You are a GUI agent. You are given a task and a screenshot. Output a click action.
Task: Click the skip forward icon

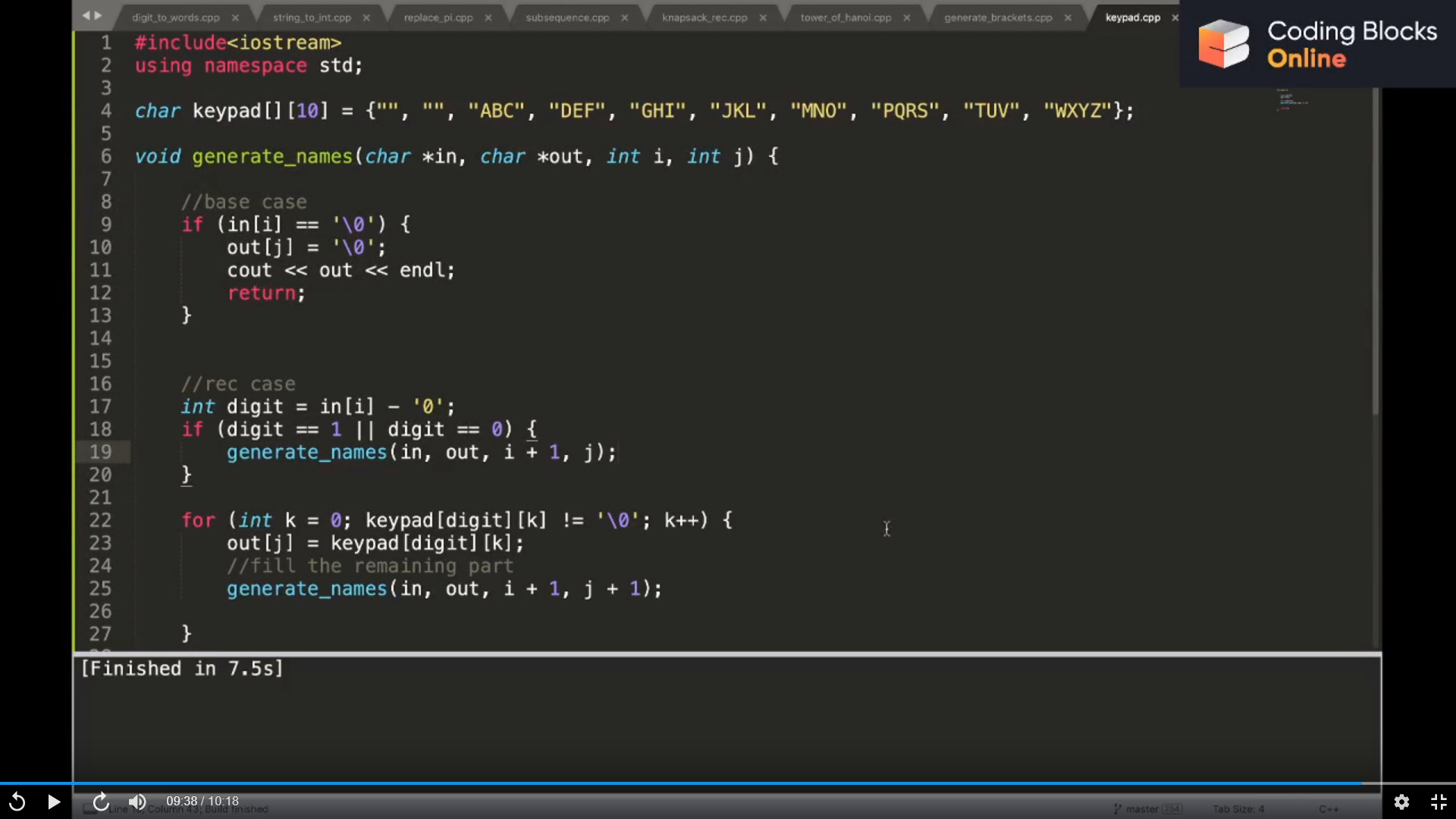(x=101, y=802)
